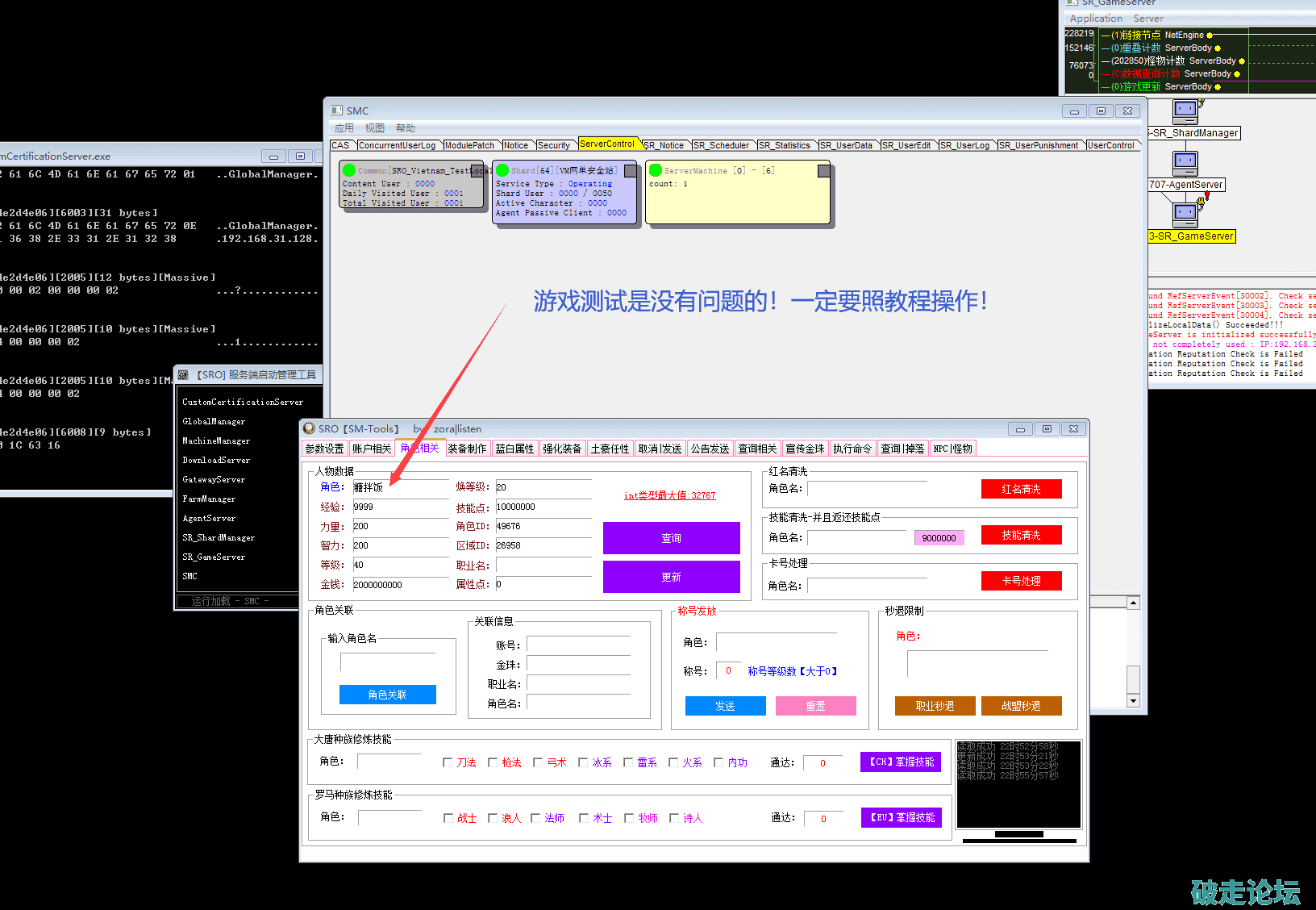Click the green status dot on ServerMachine panel
Image resolution: width=1316 pixels, height=910 pixels.
(x=656, y=170)
